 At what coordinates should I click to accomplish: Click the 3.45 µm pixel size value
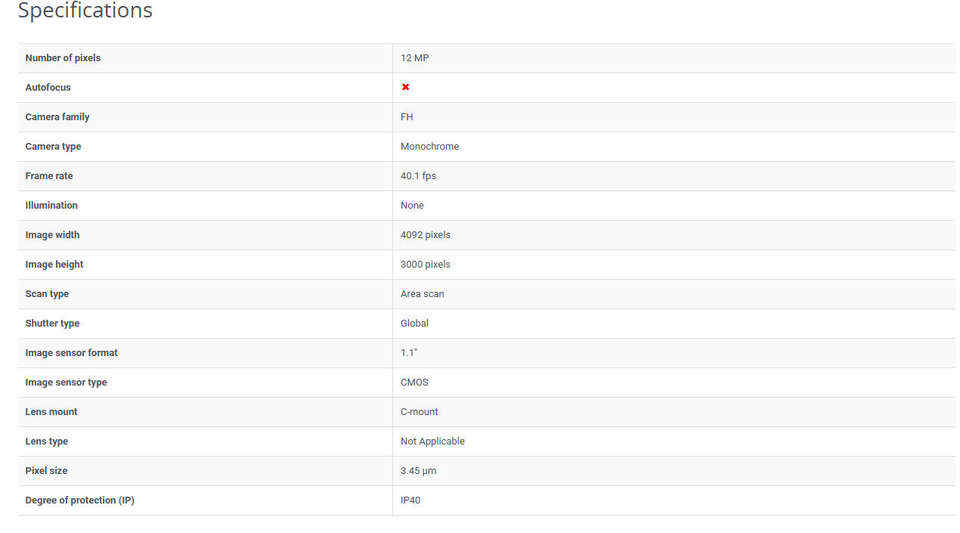(418, 471)
